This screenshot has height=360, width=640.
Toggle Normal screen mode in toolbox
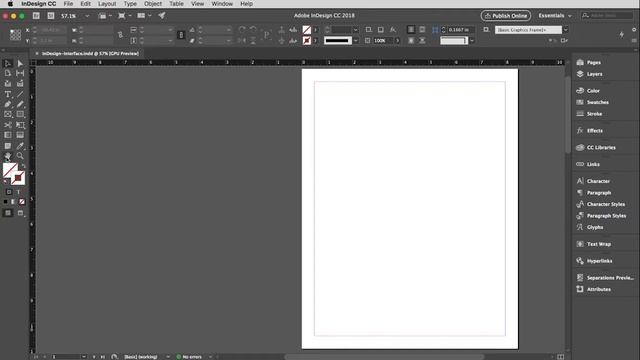coord(7,213)
